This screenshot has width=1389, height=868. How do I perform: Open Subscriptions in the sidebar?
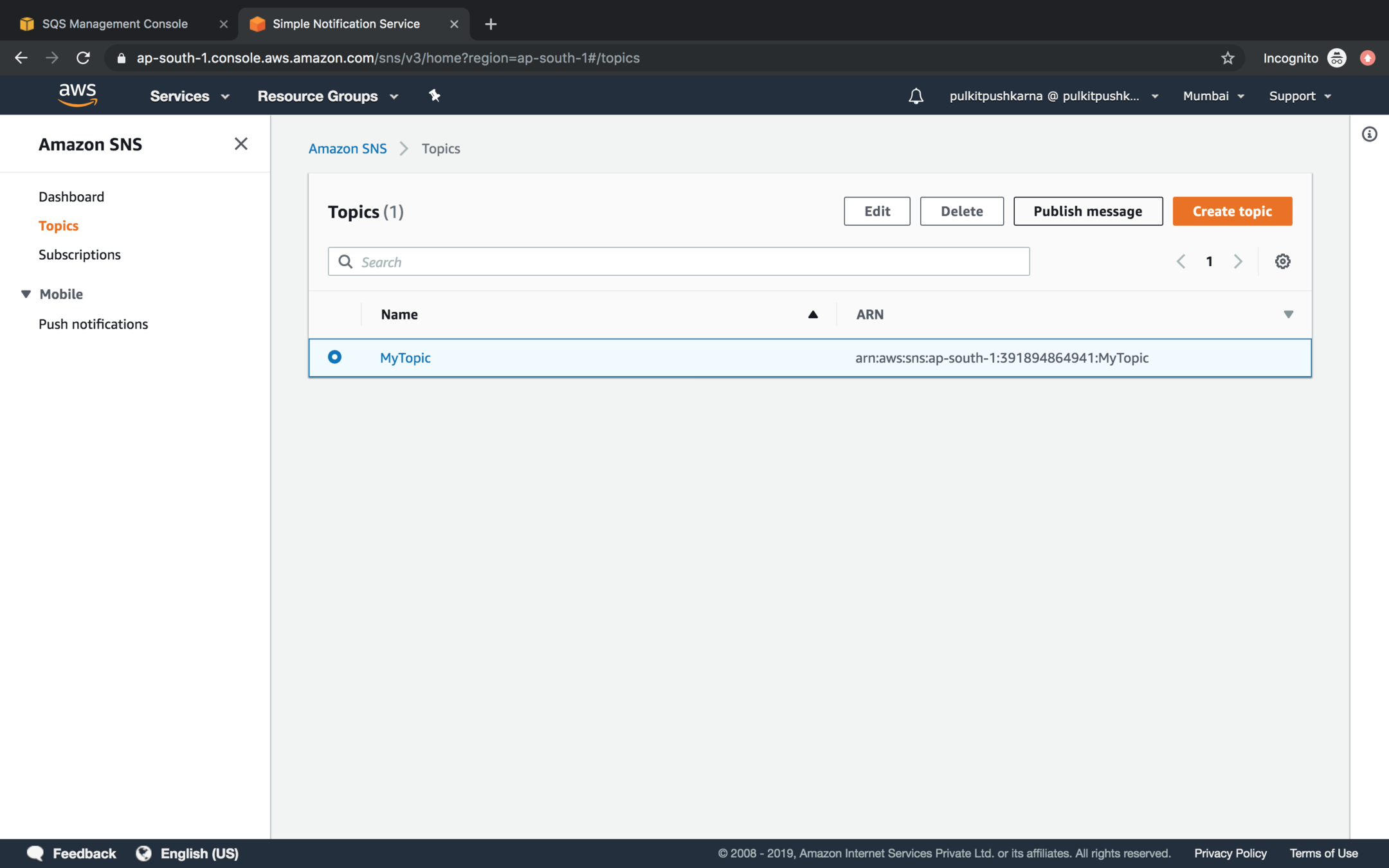click(x=79, y=255)
